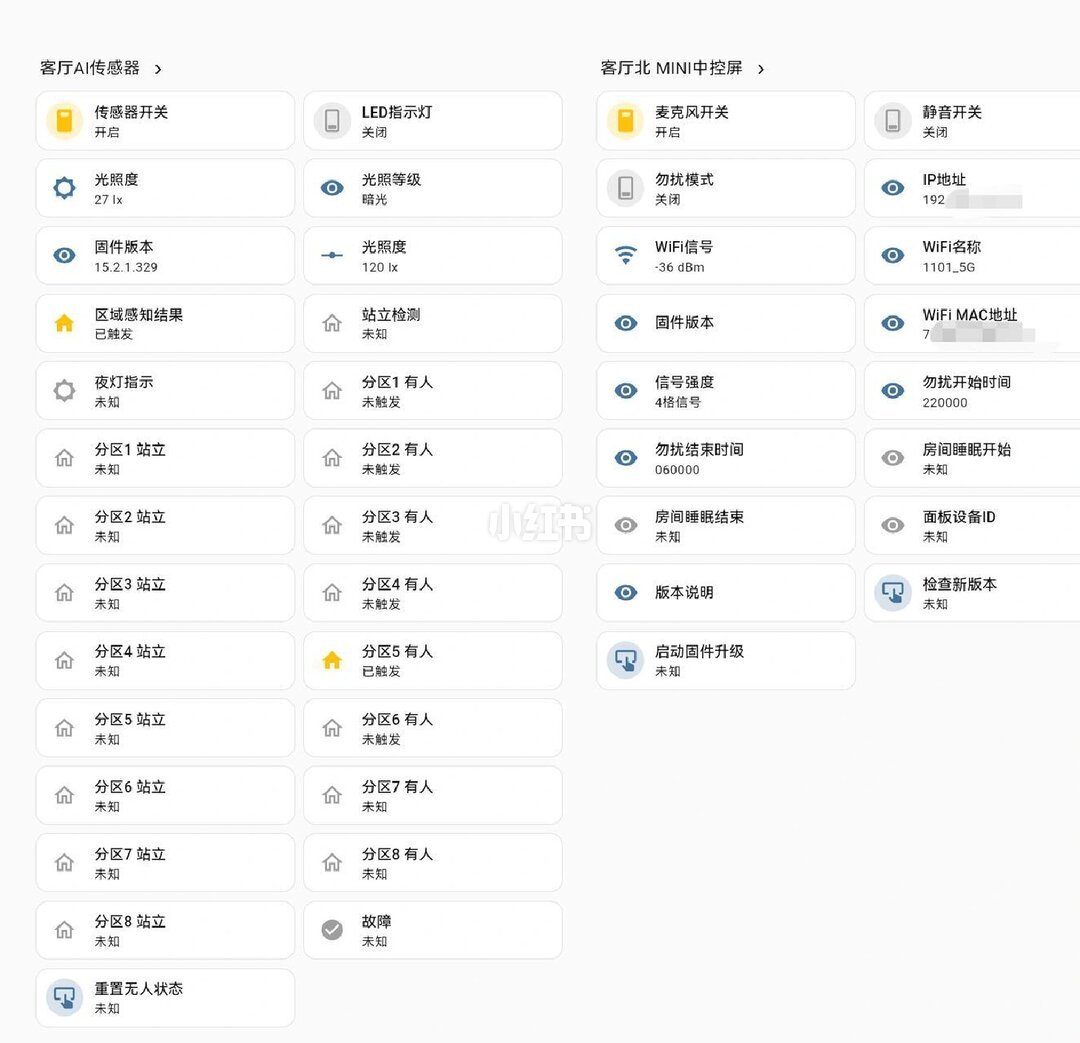Viewport: 1080px width, 1043px height.
Task: Click the home icon of 分区7 站立
Action: [65, 863]
